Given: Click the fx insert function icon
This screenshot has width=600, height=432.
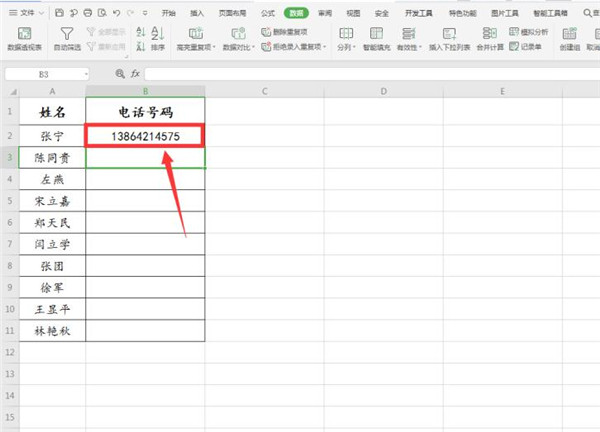Looking at the screenshot, I should pos(135,74).
